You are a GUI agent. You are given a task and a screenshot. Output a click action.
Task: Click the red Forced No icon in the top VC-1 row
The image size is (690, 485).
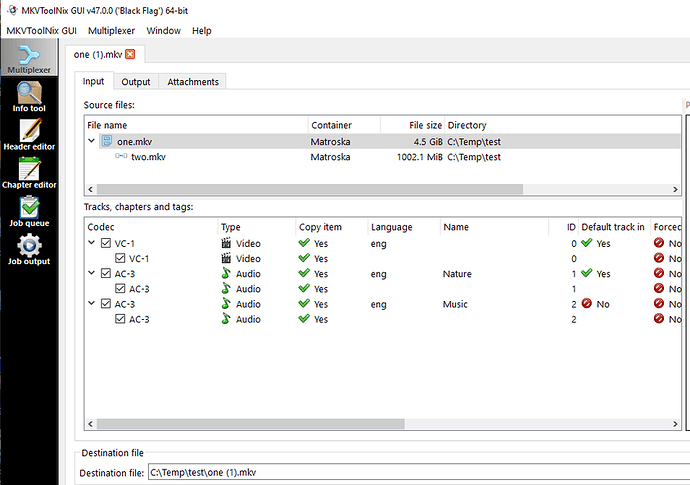point(659,242)
